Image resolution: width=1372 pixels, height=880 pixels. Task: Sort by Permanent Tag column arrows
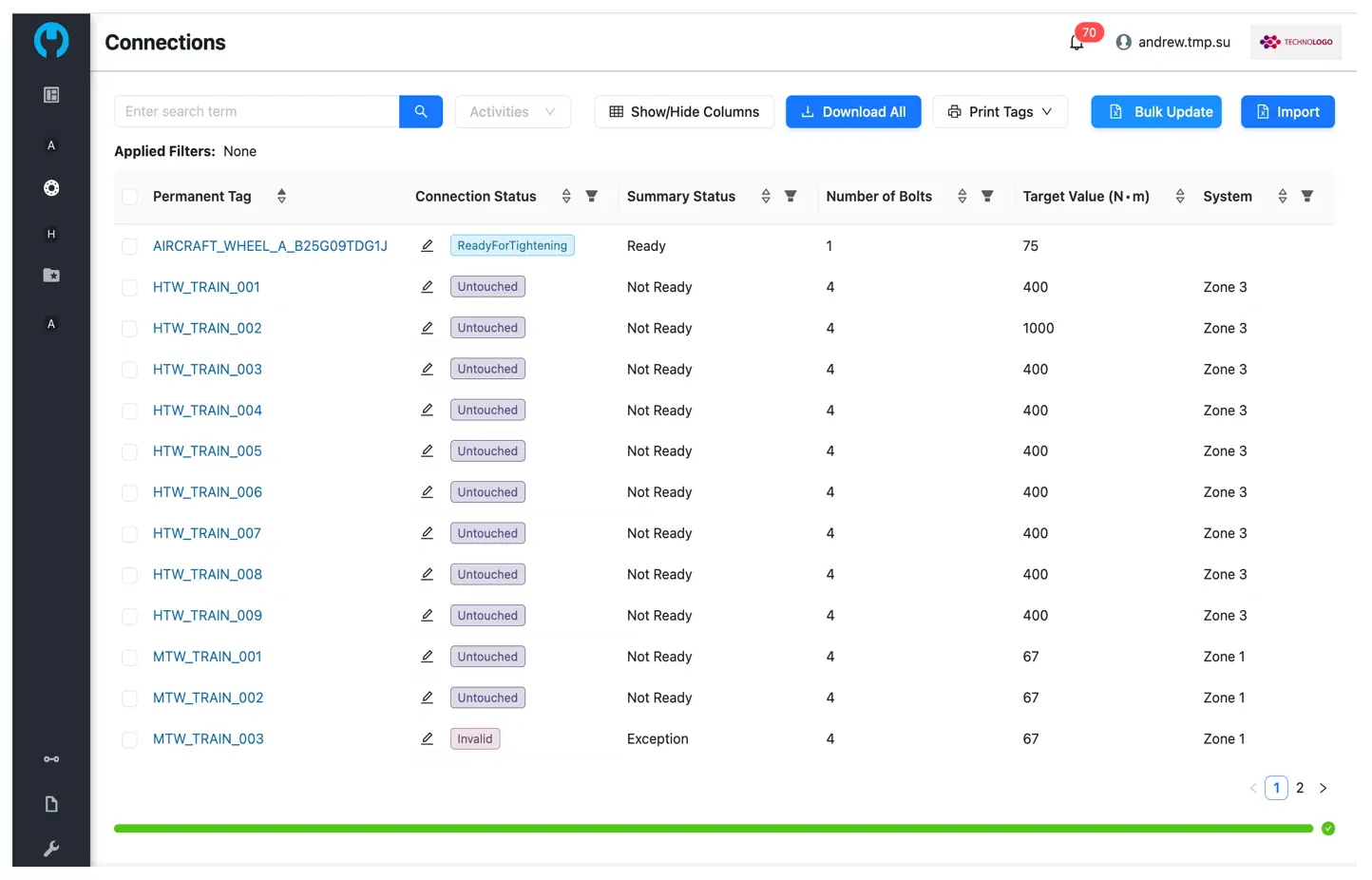tap(281, 197)
